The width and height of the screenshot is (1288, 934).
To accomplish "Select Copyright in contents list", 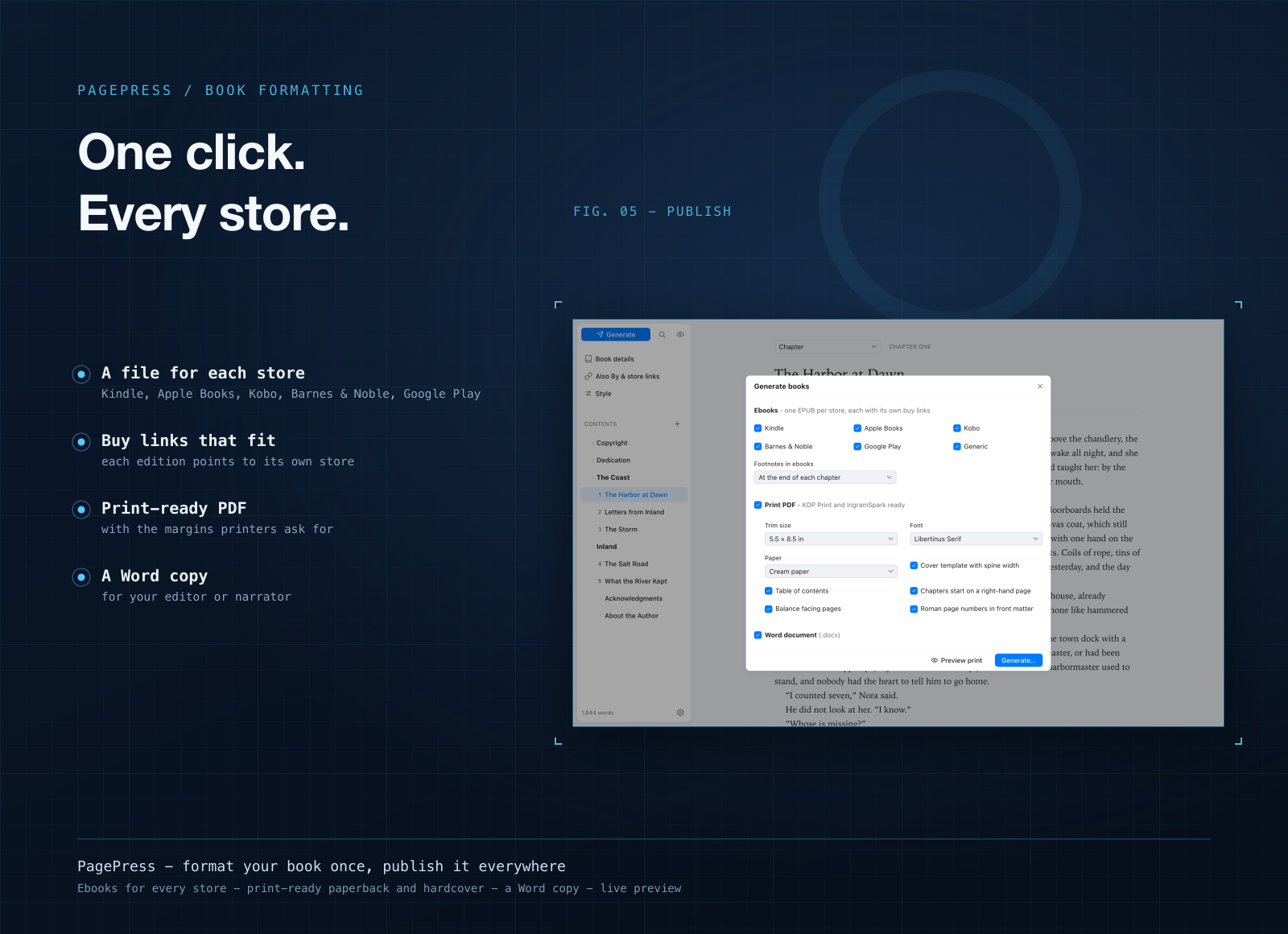I will pos(634,443).
